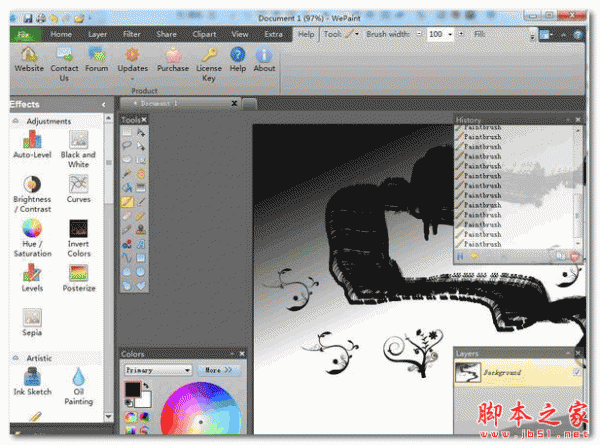This screenshot has width=600, height=445.
Task: Select the Magic Wand tool
Action: coord(127,174)
